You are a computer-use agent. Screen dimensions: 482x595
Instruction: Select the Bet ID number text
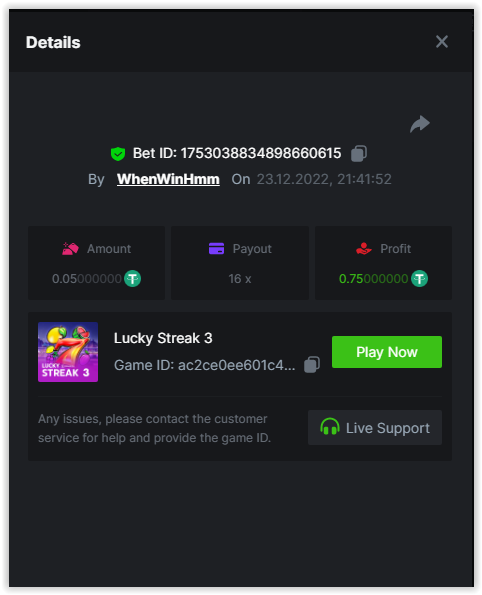[x=261, y=153]
